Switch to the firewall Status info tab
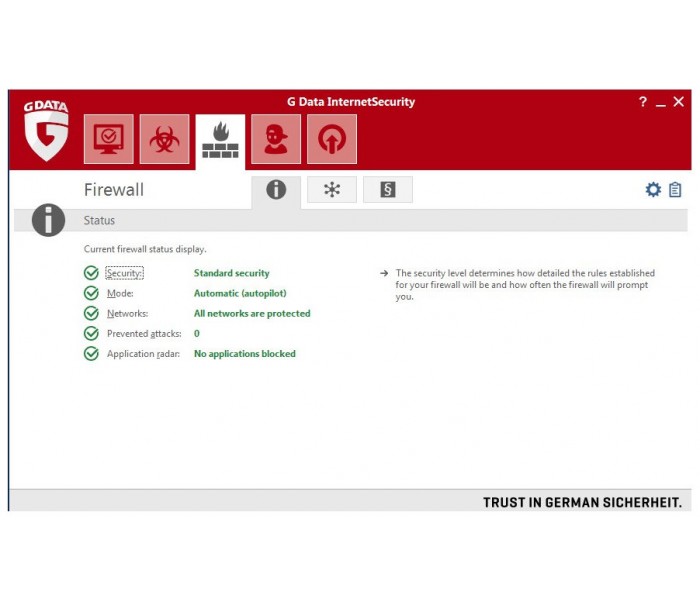 pos(276,191)
